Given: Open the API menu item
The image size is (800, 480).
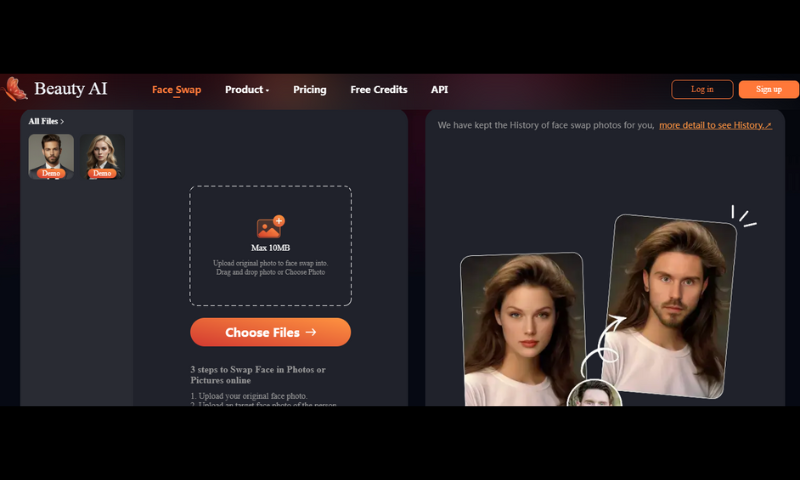Looking at the screenshot, I should (439, 90).
